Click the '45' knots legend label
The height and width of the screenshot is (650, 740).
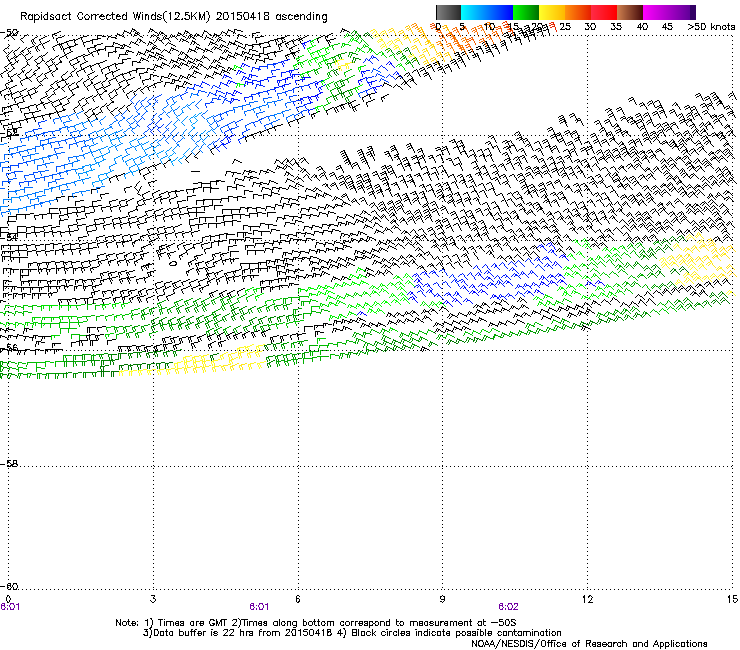[667, 27]
